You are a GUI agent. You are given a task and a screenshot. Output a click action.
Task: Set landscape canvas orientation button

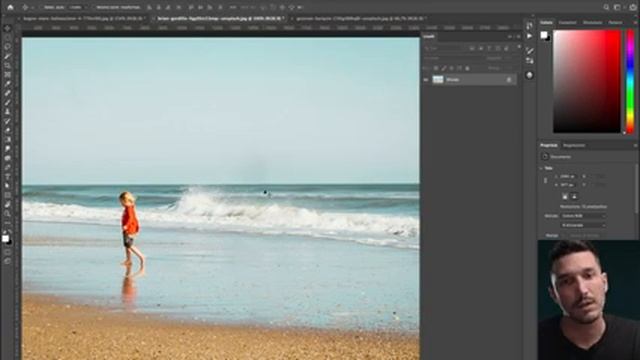point(574,197)
